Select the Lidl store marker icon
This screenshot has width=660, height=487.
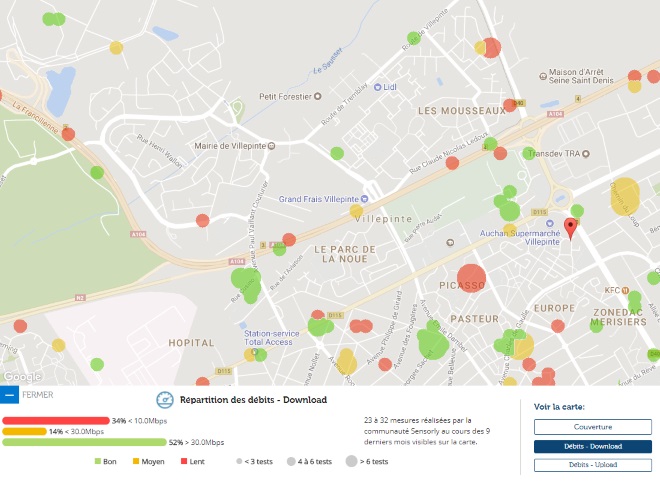(x=378, y=87)
